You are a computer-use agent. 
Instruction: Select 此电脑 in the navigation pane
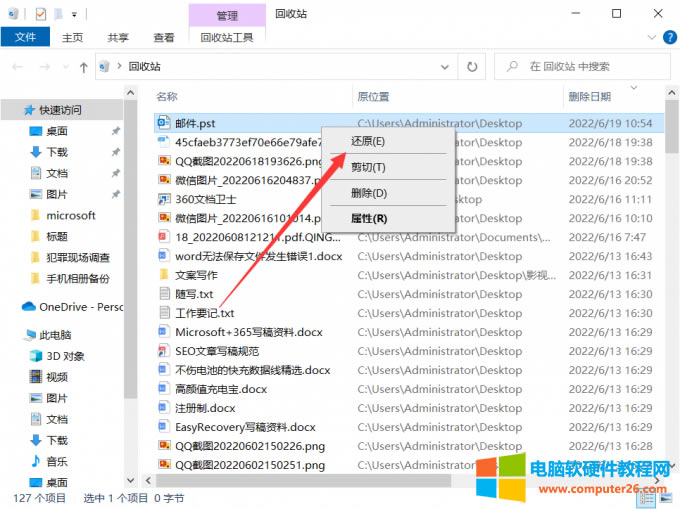55,335
